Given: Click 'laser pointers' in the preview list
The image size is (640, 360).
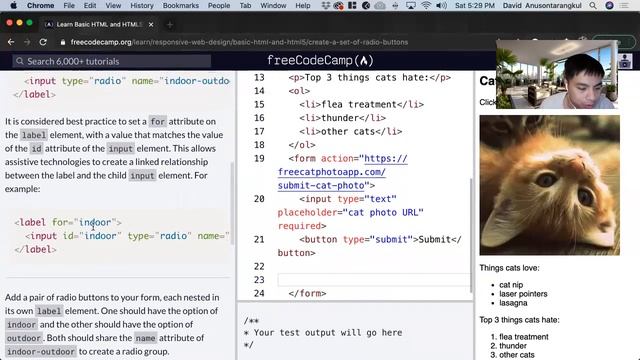Looking at the screenshot, I should [x=523, y=294].
